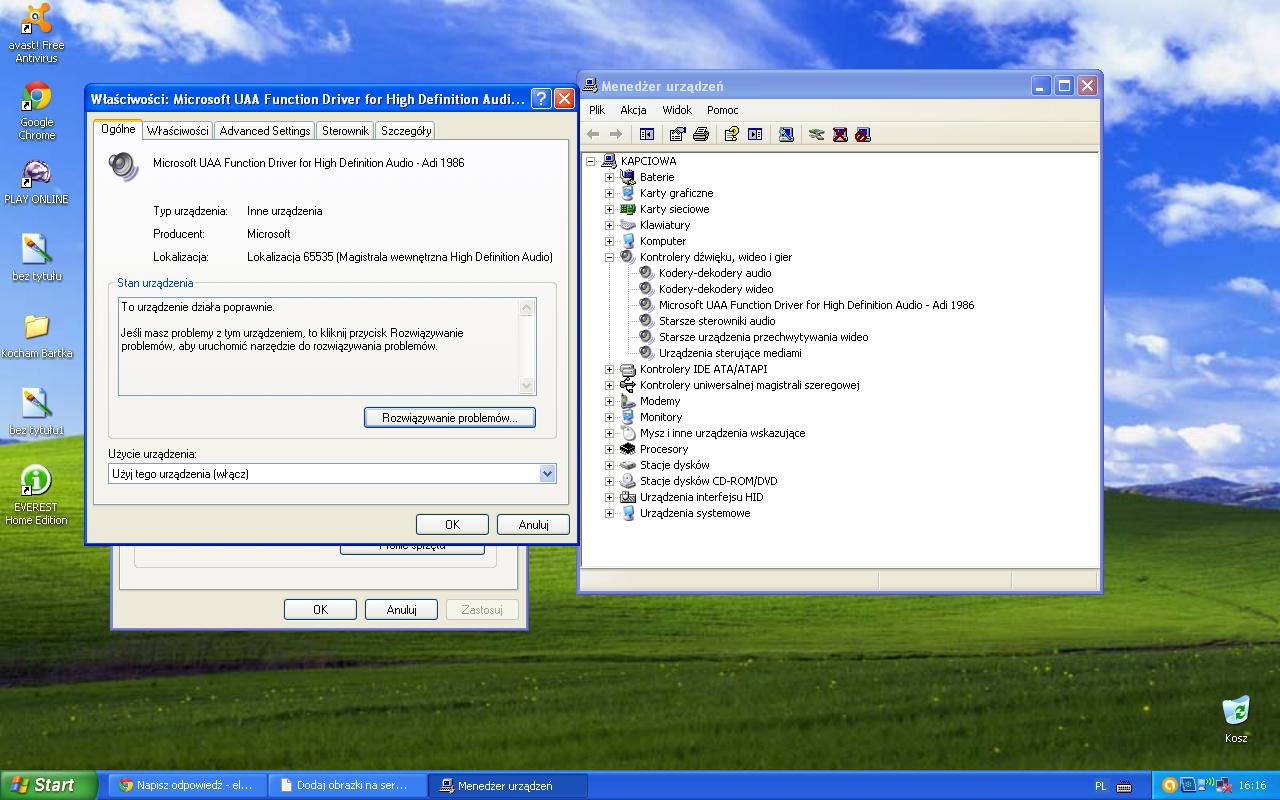Click the Forward arrow in Device Manager toolbar
The height and width of the screenshot is (800, 1280).
point(616,134)
